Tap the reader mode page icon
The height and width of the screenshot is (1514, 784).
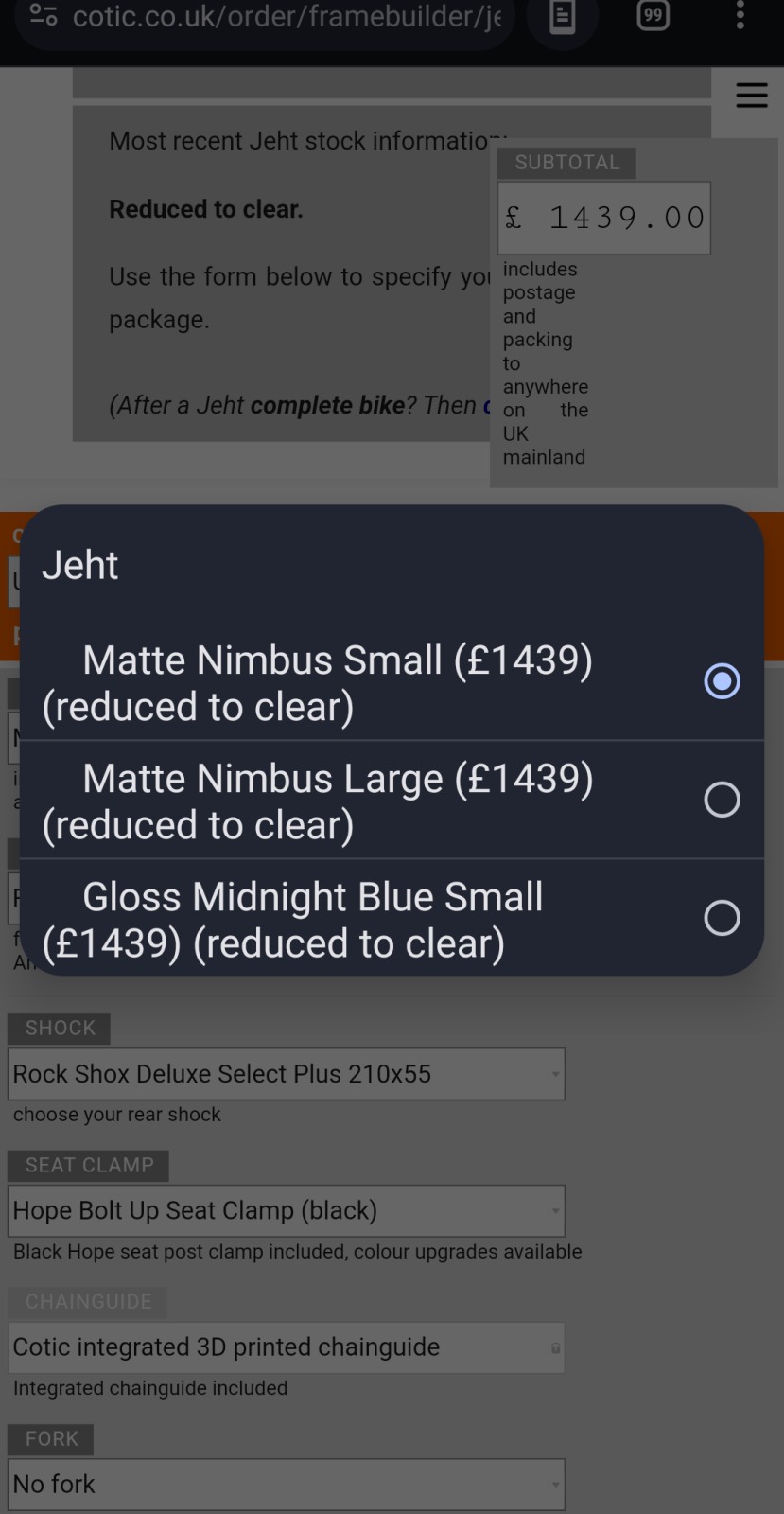pyautogui.click(x=563, y=15)
